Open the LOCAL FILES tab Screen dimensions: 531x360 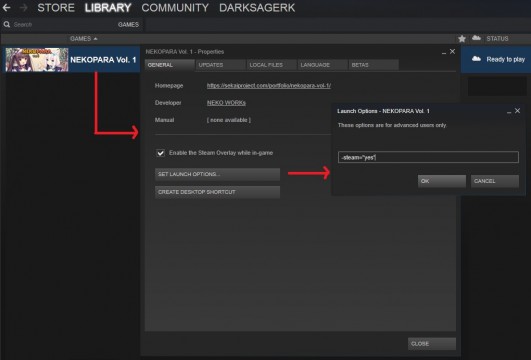point(272,65)
